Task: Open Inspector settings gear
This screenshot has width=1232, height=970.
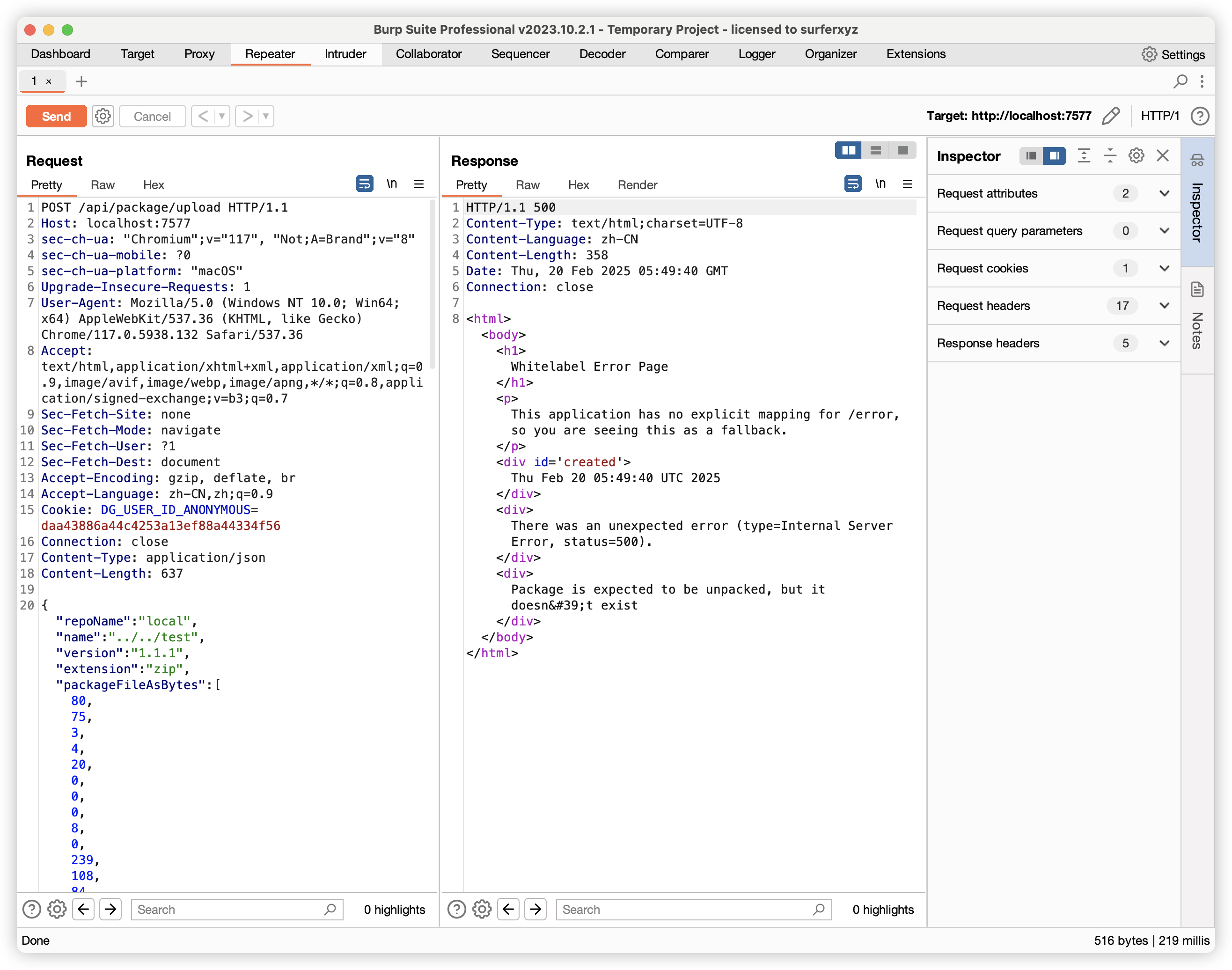Action: pos(1136,155)
